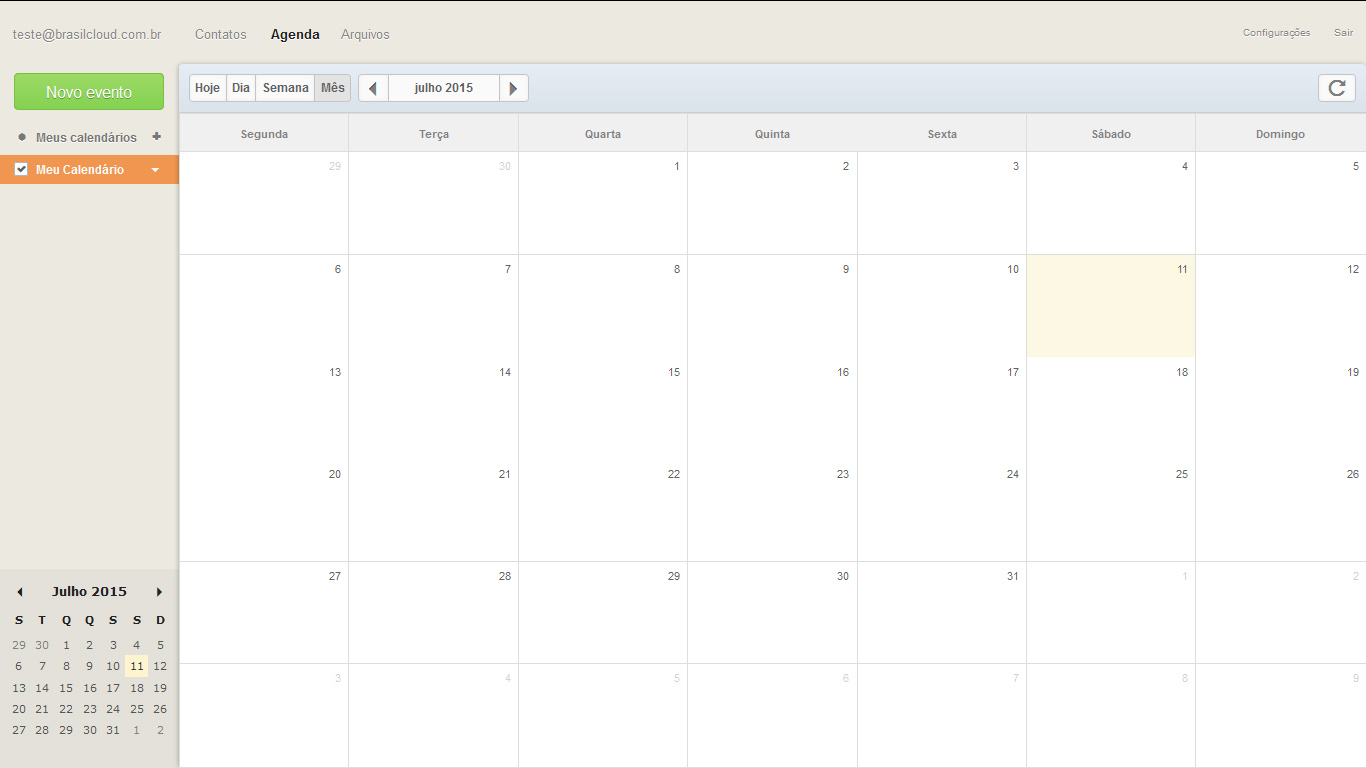Select day 27 in mini calendar
Image resolution: width=1366 pixels, height=768 pixels.
click(19, 730)
